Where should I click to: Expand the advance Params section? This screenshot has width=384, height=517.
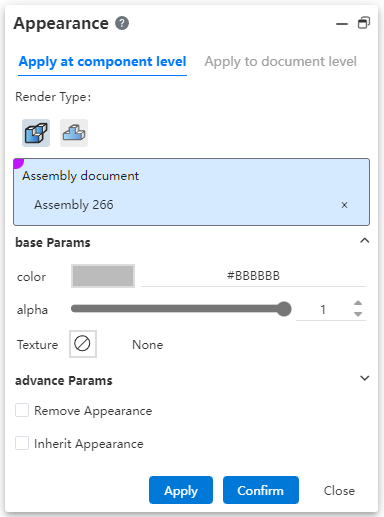pos(365,378)
